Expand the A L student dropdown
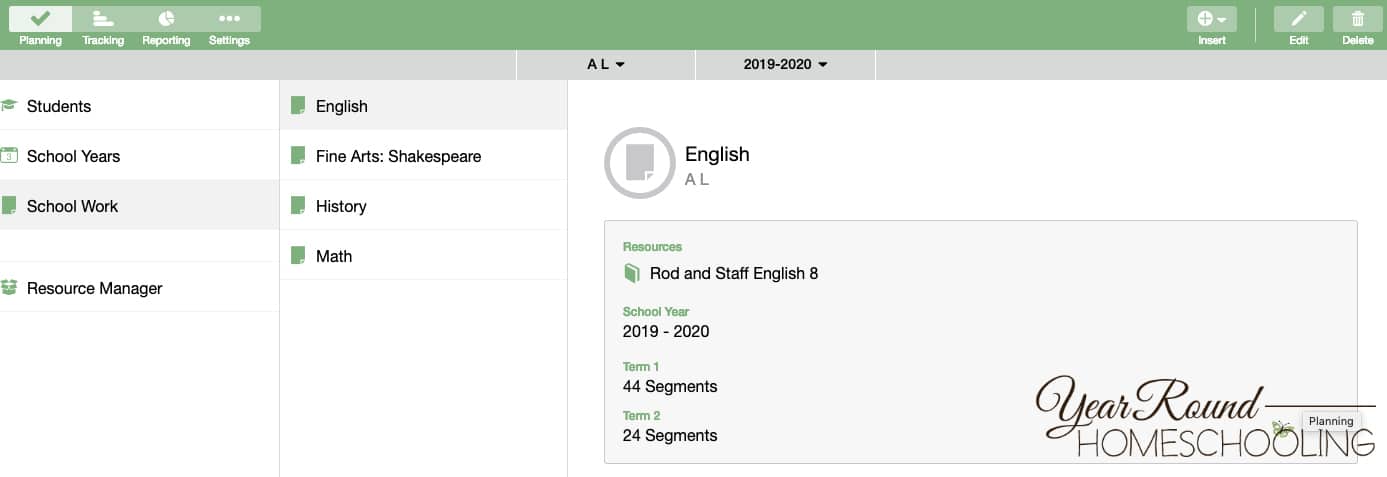This screenshot has height=477, width=1387. coord(606,65)
